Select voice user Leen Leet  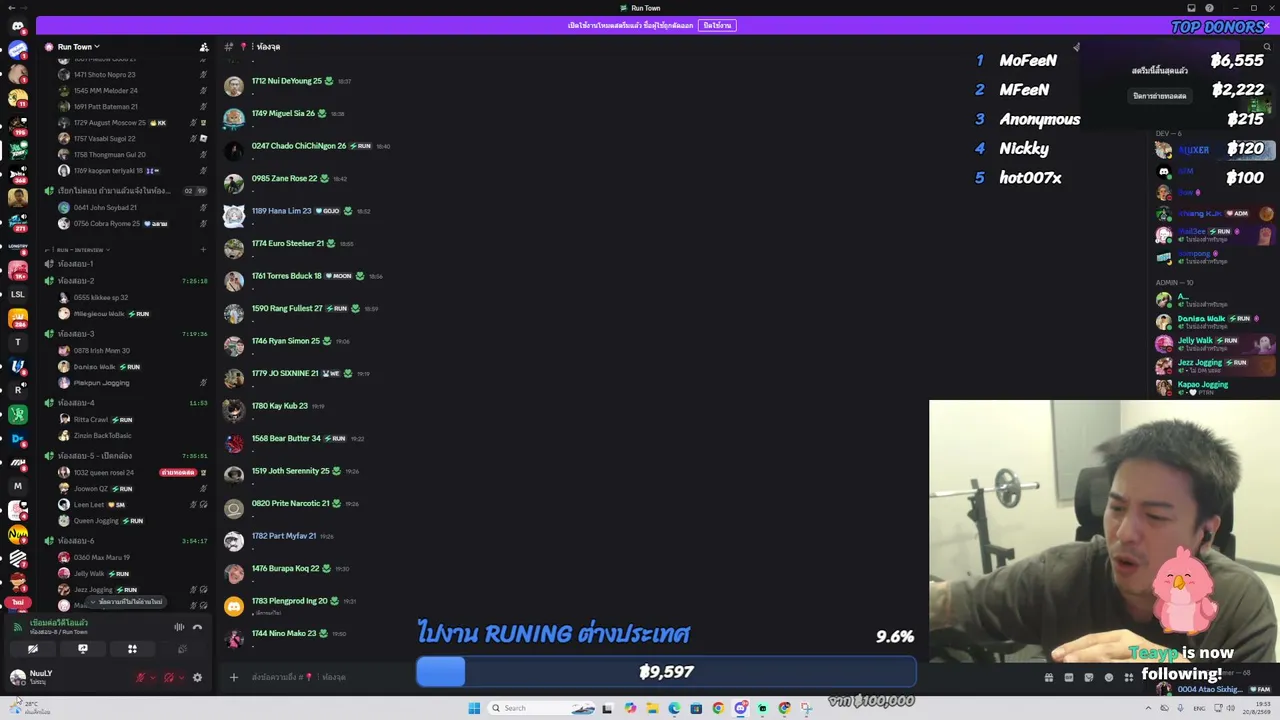[132, 505]
